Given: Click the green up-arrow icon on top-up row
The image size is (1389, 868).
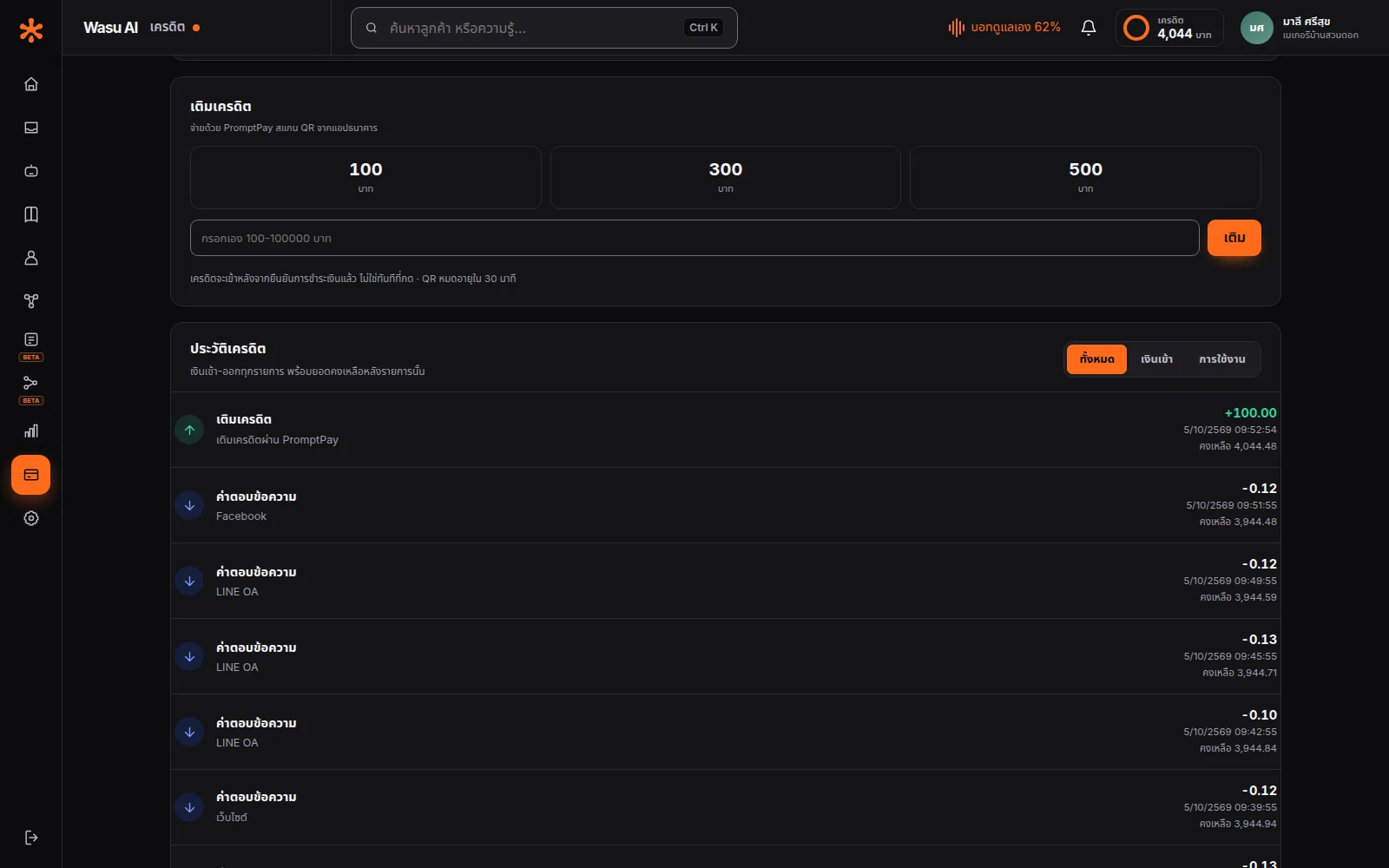Looking at the screenshot, I should [189, 430].
